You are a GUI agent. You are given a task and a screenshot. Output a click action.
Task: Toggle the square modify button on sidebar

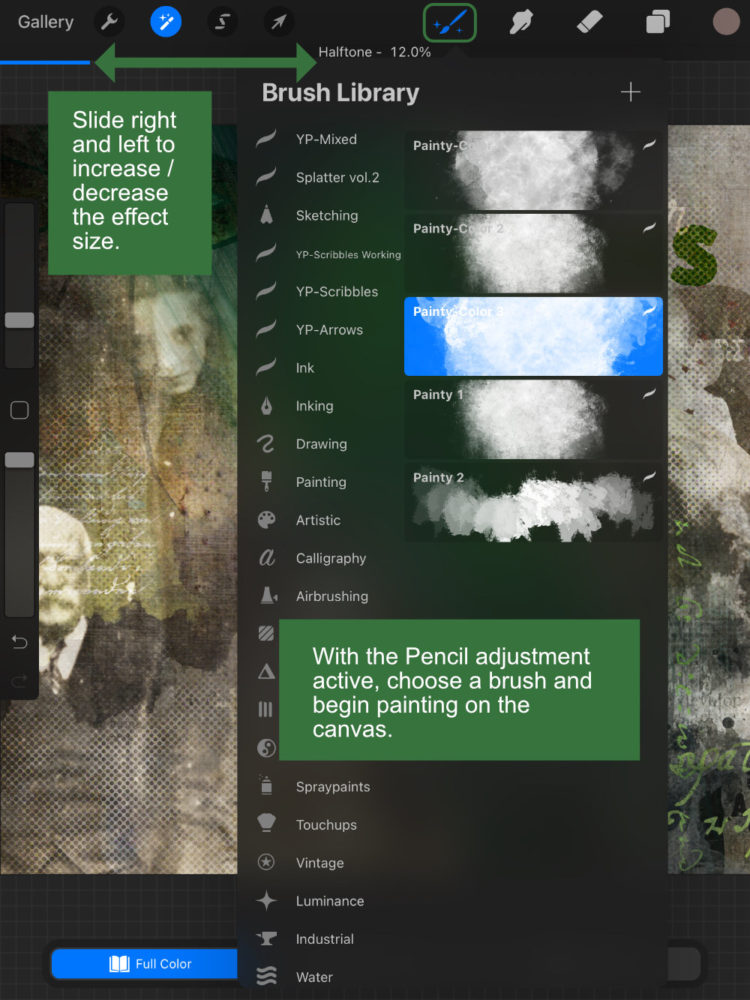[x=19, y=410]
